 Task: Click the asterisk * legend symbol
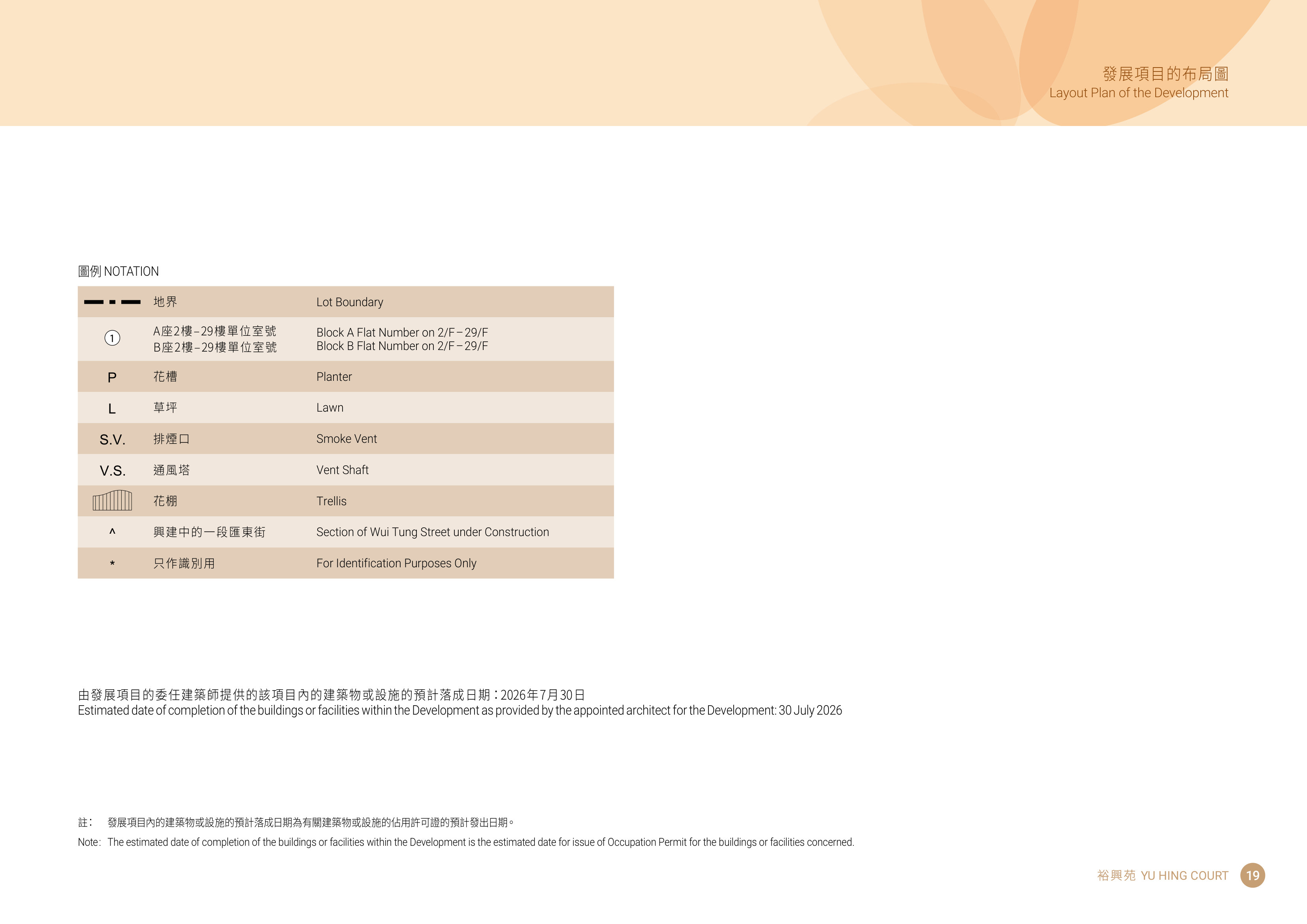[112, 564]
